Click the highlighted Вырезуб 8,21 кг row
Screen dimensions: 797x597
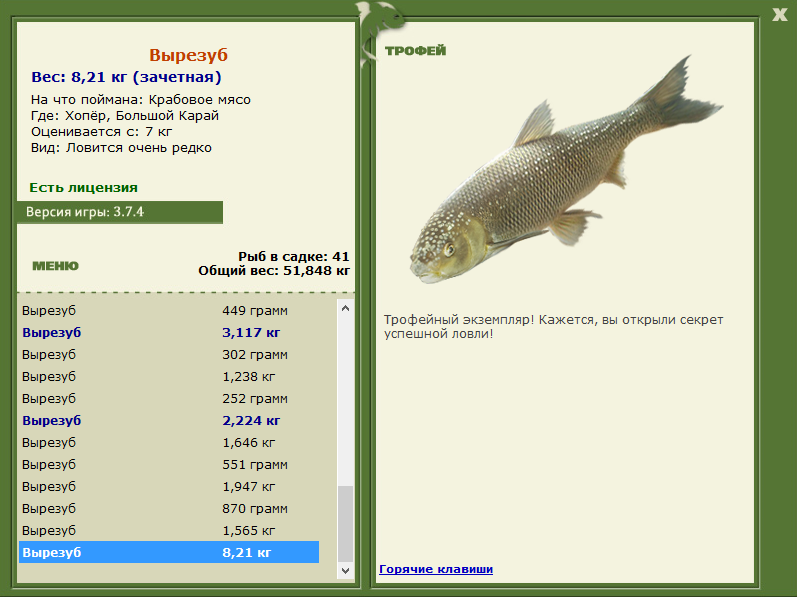pos(168,552)
